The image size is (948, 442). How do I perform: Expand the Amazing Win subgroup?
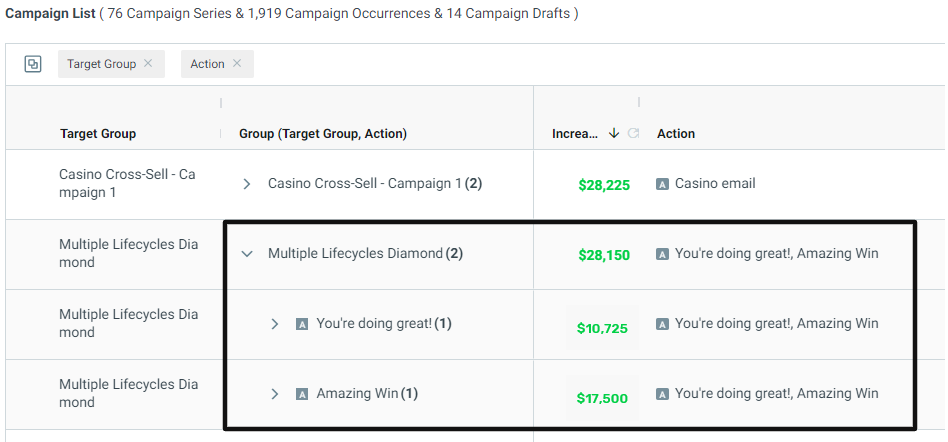(x=275, y=394)
